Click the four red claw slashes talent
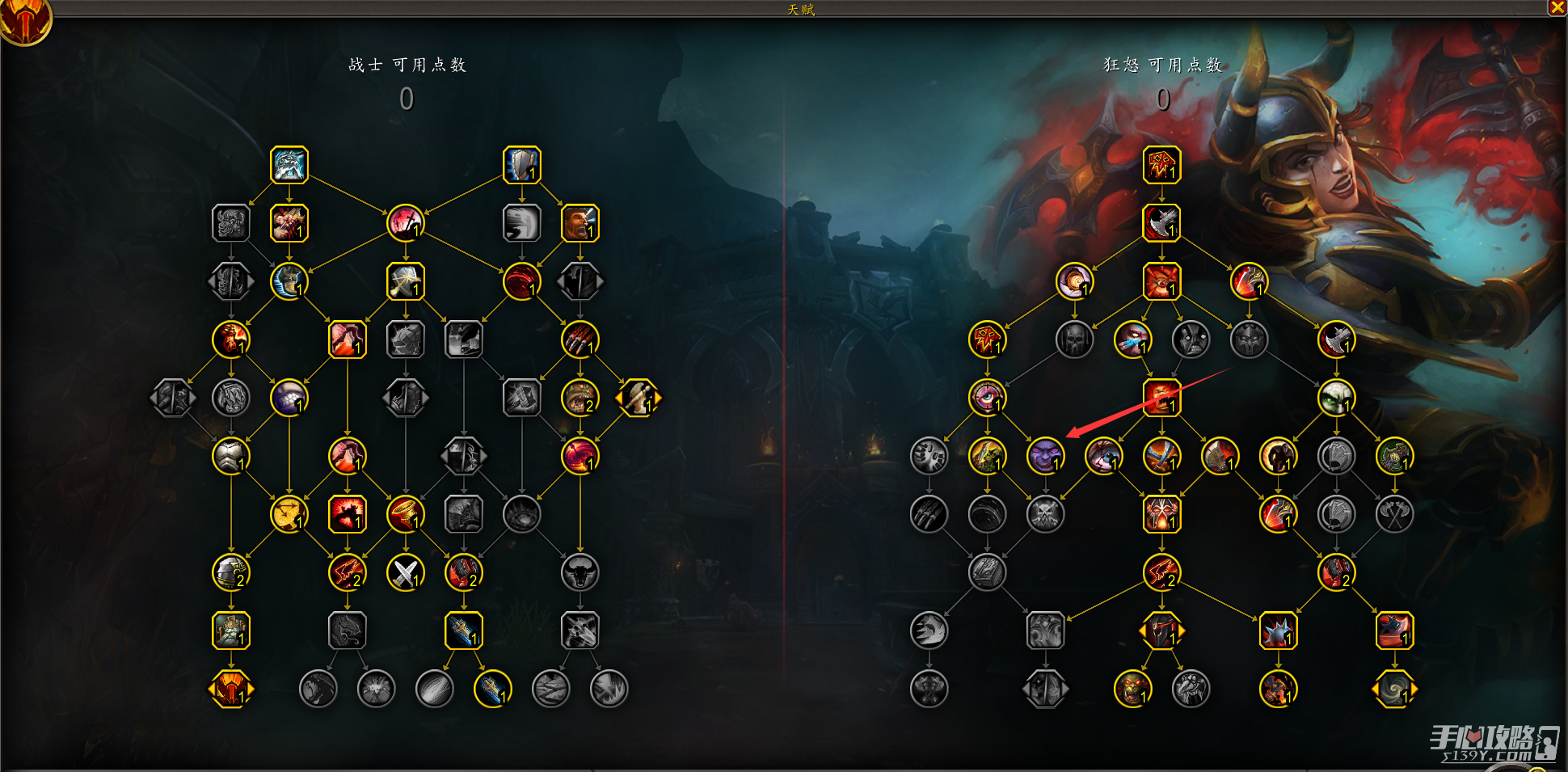 (580, 340)
